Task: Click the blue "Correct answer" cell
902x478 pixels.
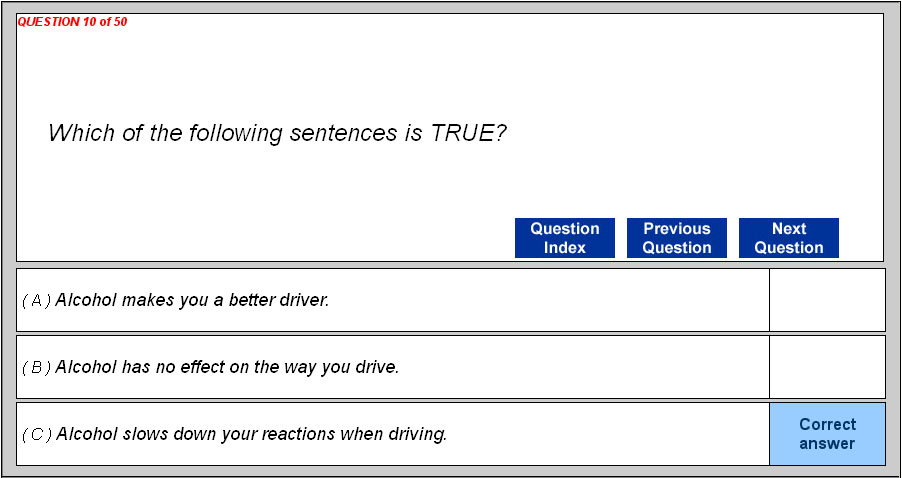Action: pos(827,434)
